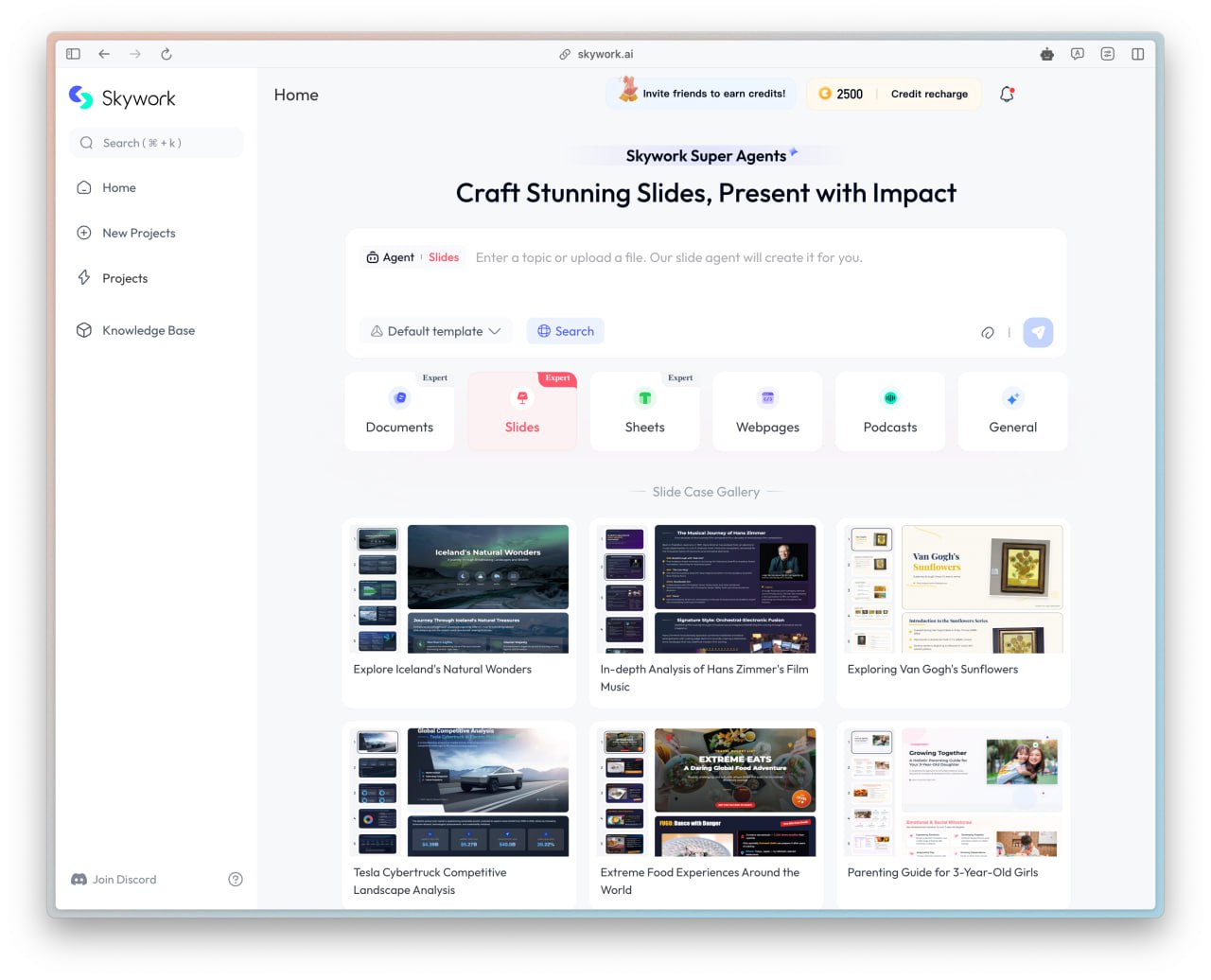
Task: Toggle the browser sidebar icon
Action: pos(73,54)
